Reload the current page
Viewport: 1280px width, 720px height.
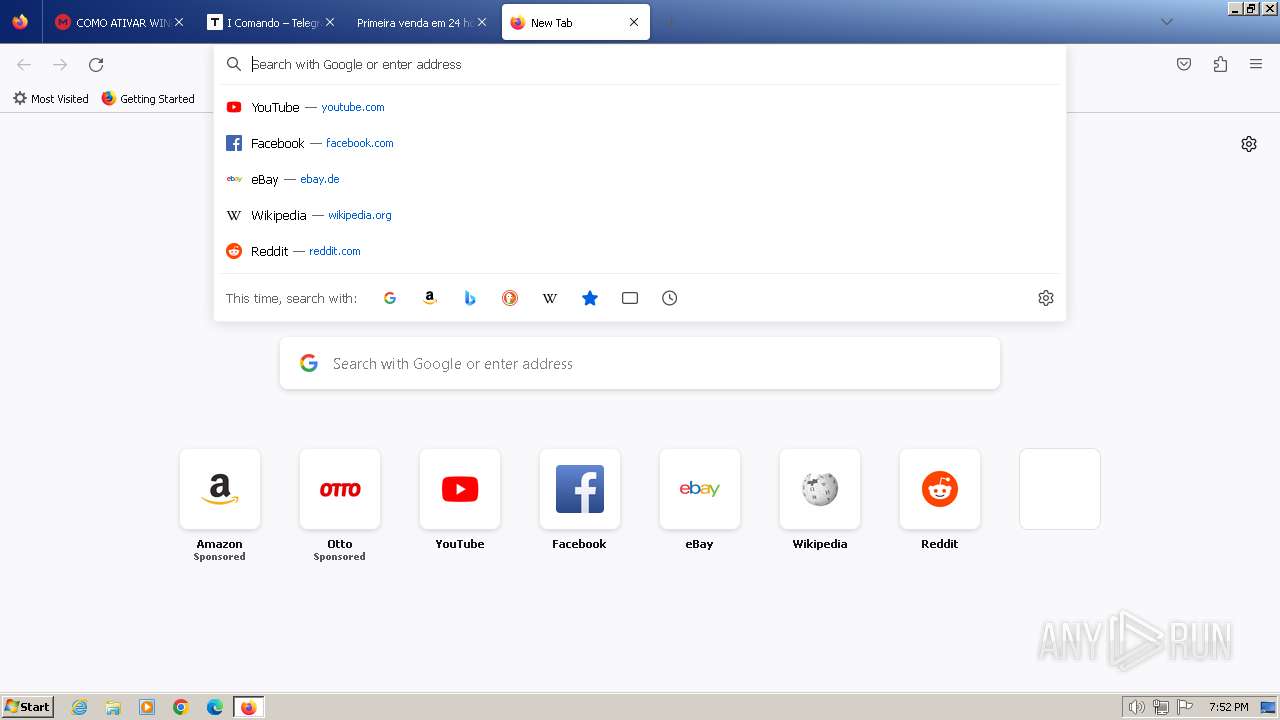(96, 64)
